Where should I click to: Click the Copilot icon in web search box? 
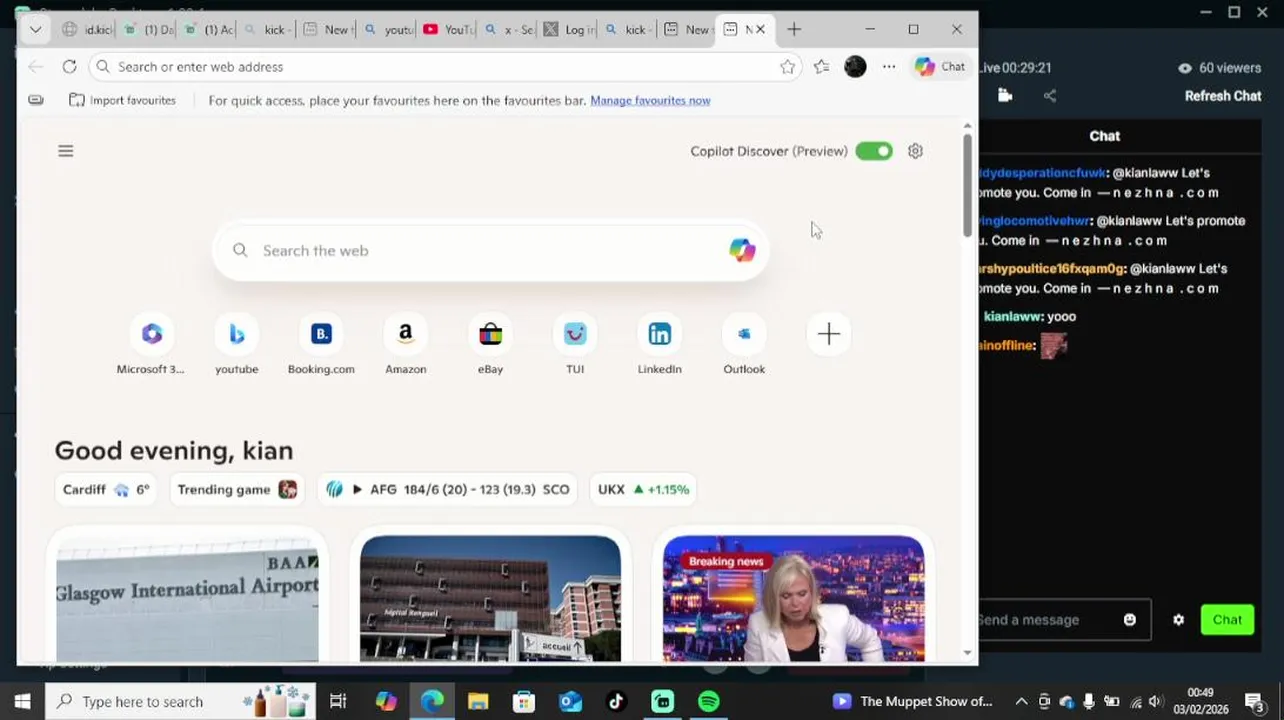tap(742, 250)
